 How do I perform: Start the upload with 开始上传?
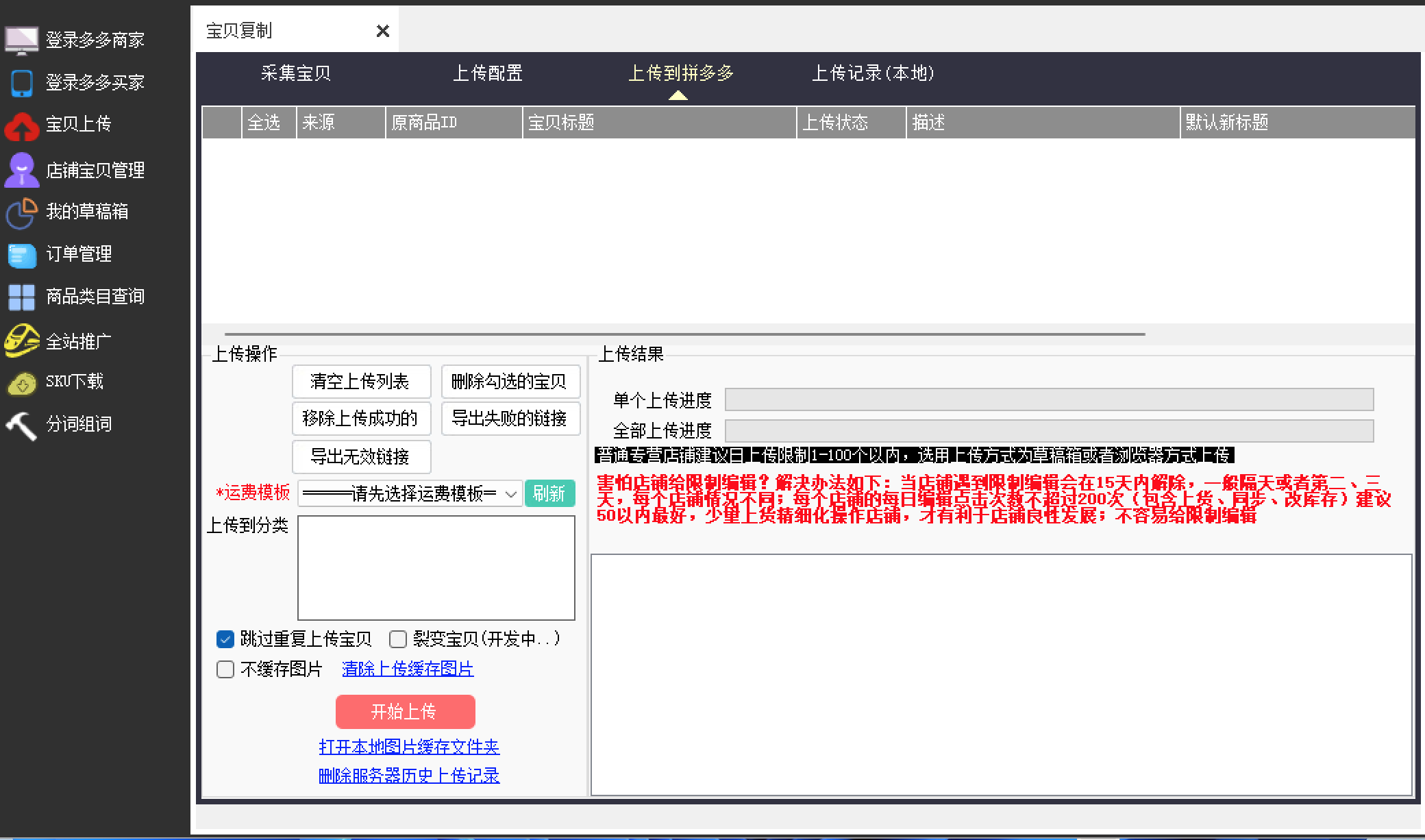[x=405, y=712]
